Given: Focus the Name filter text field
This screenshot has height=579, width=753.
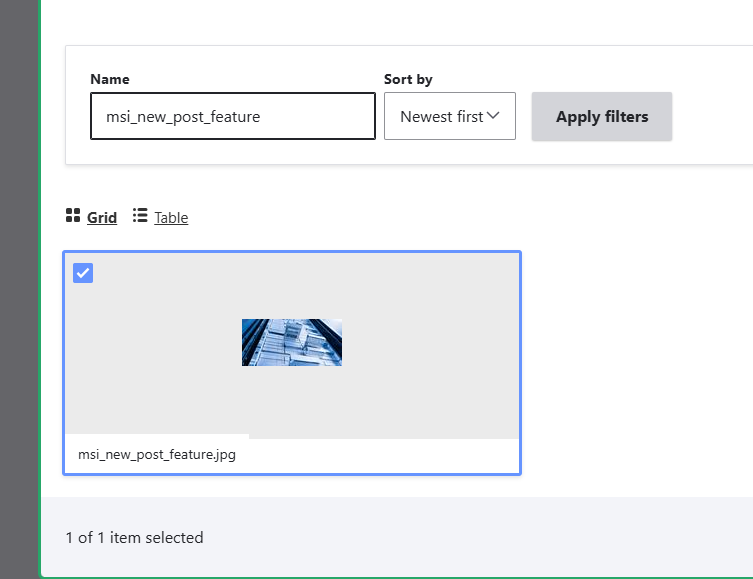Looking at the screenshot, I should [x=232, y=116].
